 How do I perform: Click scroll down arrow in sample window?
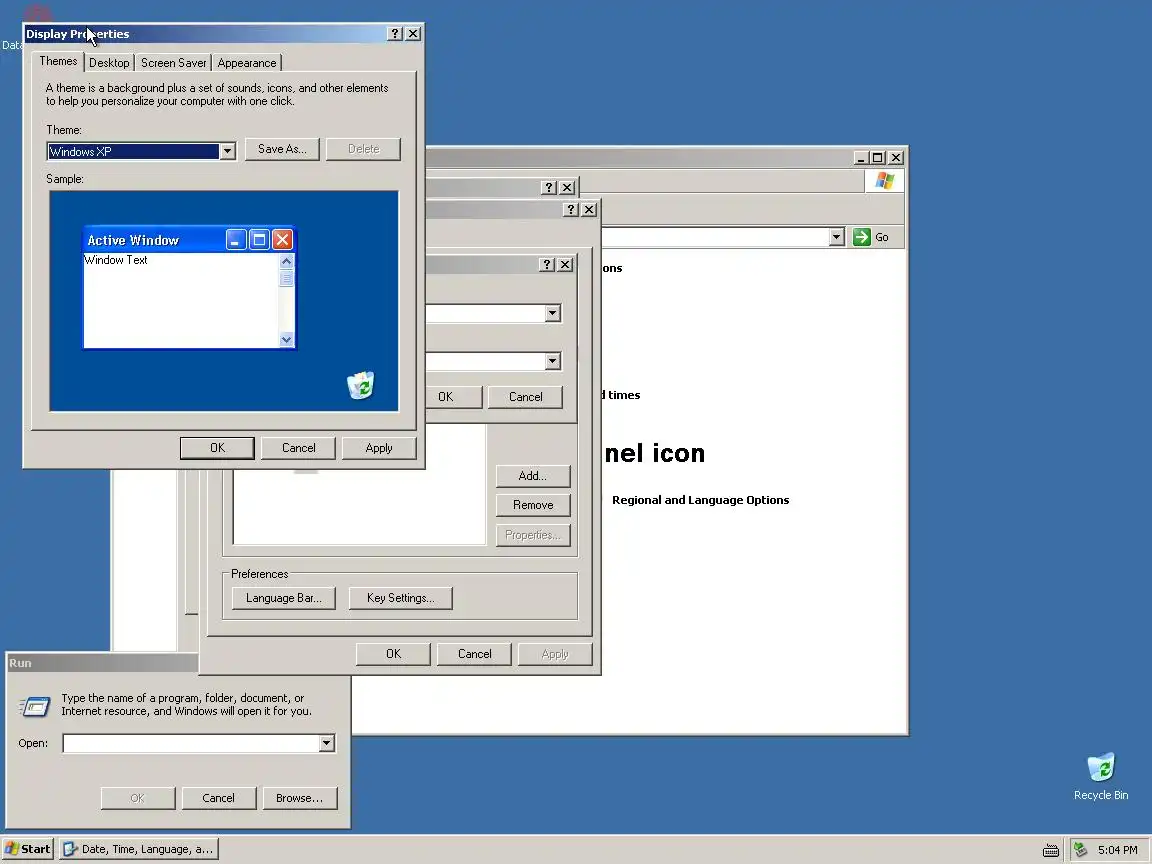pyautogui.click(x=287, y=339)
